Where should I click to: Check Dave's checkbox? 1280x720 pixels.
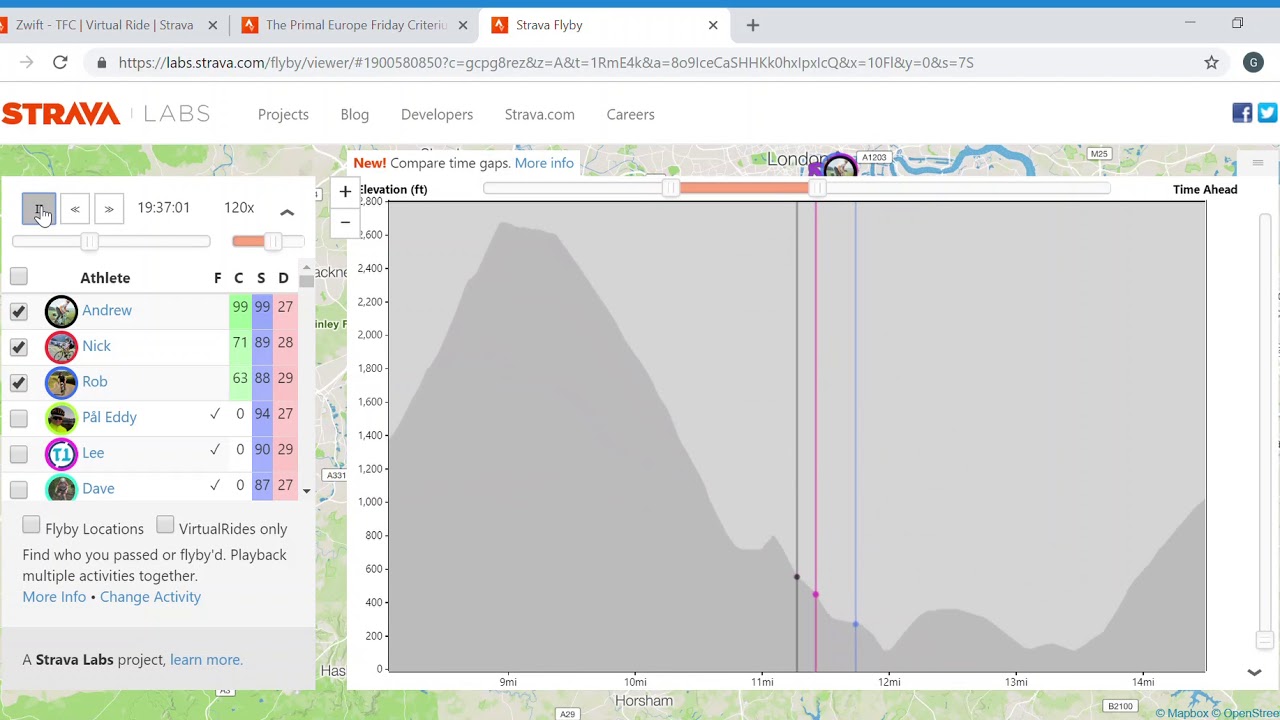click(x=18, y=489)
